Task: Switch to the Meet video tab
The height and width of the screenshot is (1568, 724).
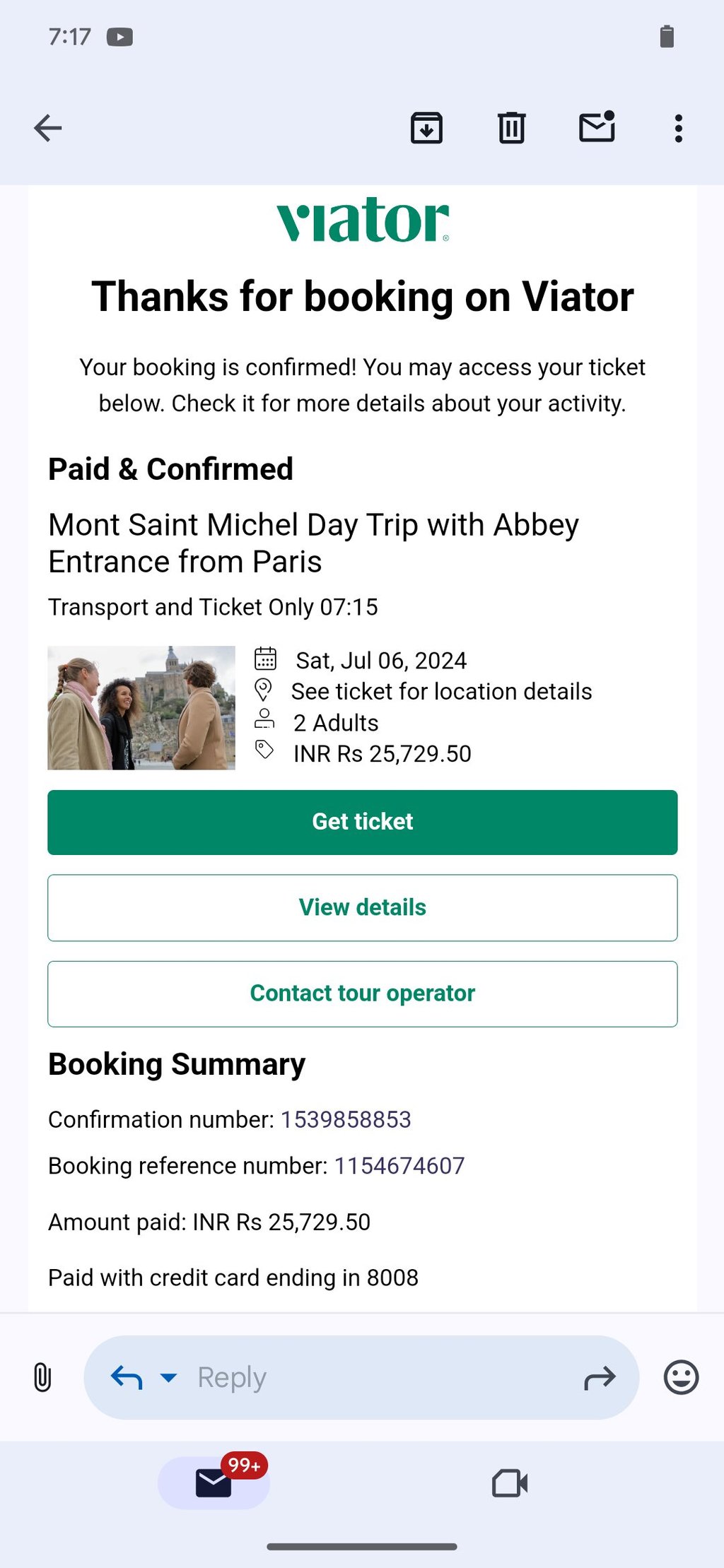Action: point(510,1482)
